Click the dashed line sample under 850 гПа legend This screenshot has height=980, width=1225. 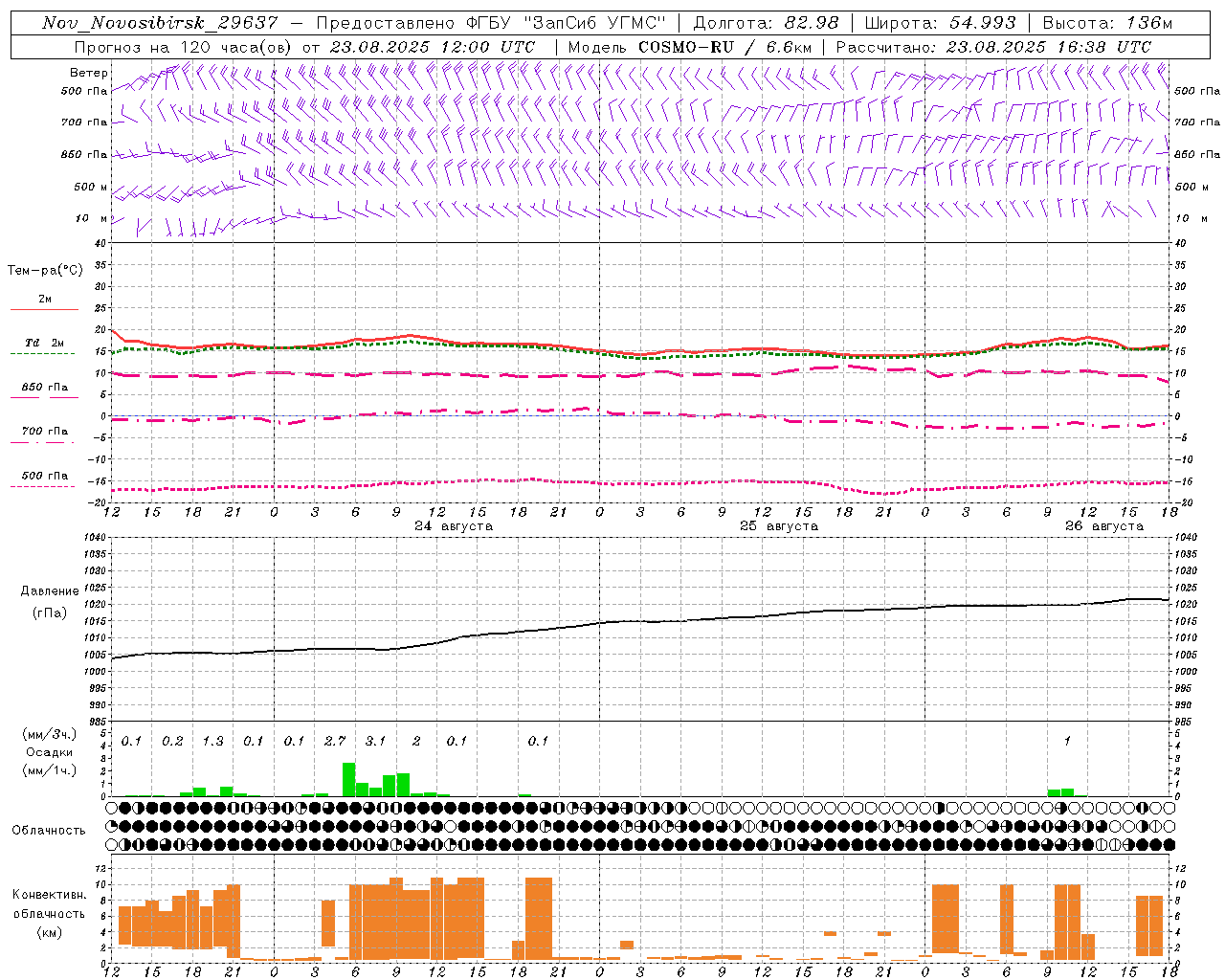point(44,397)
